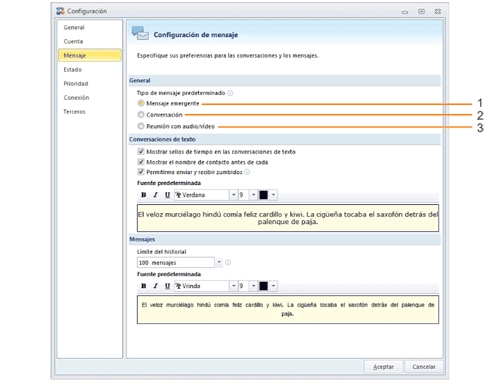This screenshot has width=500, height=381.
Task: Expand the 100 mensajes history limit dropdown
Action: (x=219, y=262)
